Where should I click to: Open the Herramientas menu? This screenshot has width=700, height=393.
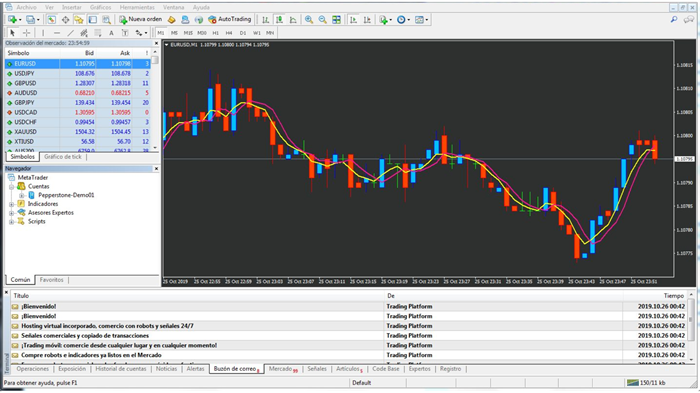point(137,7)
